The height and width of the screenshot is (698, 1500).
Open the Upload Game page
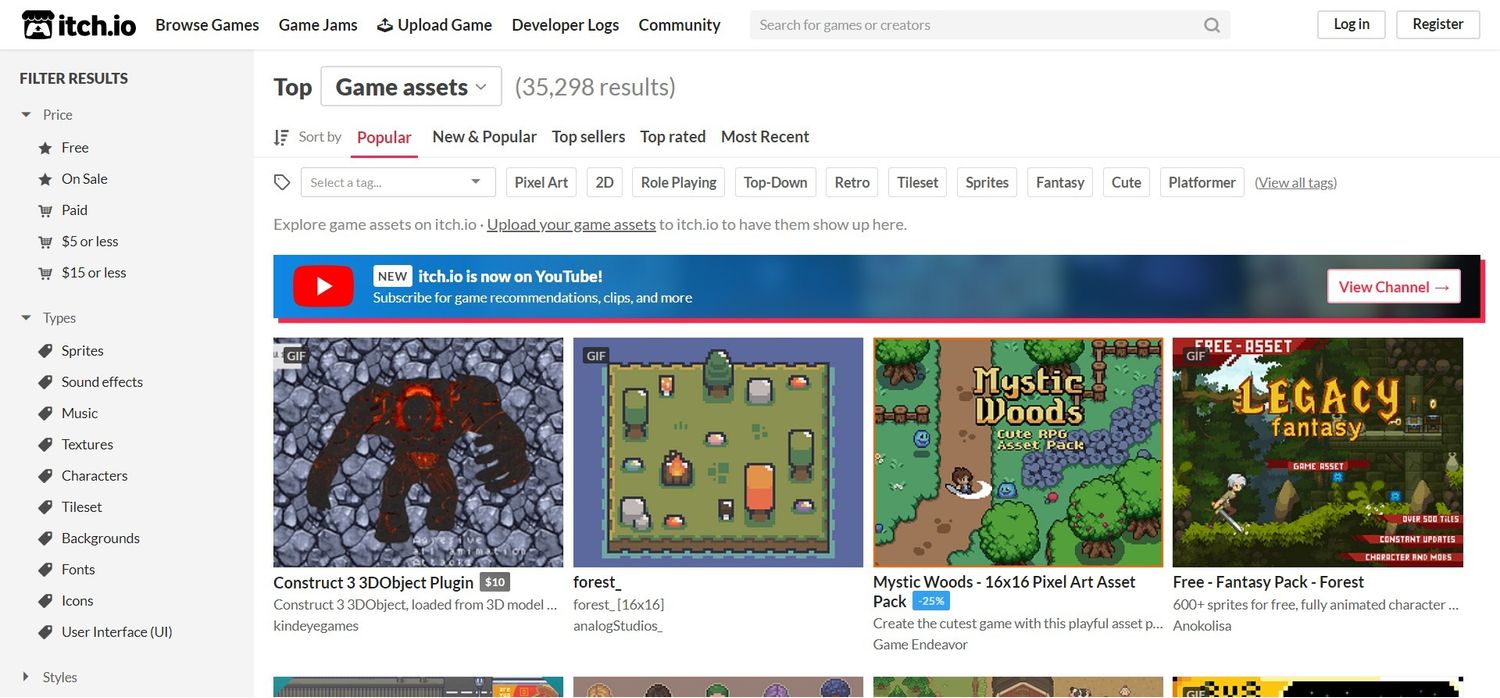tap(434, 25)
